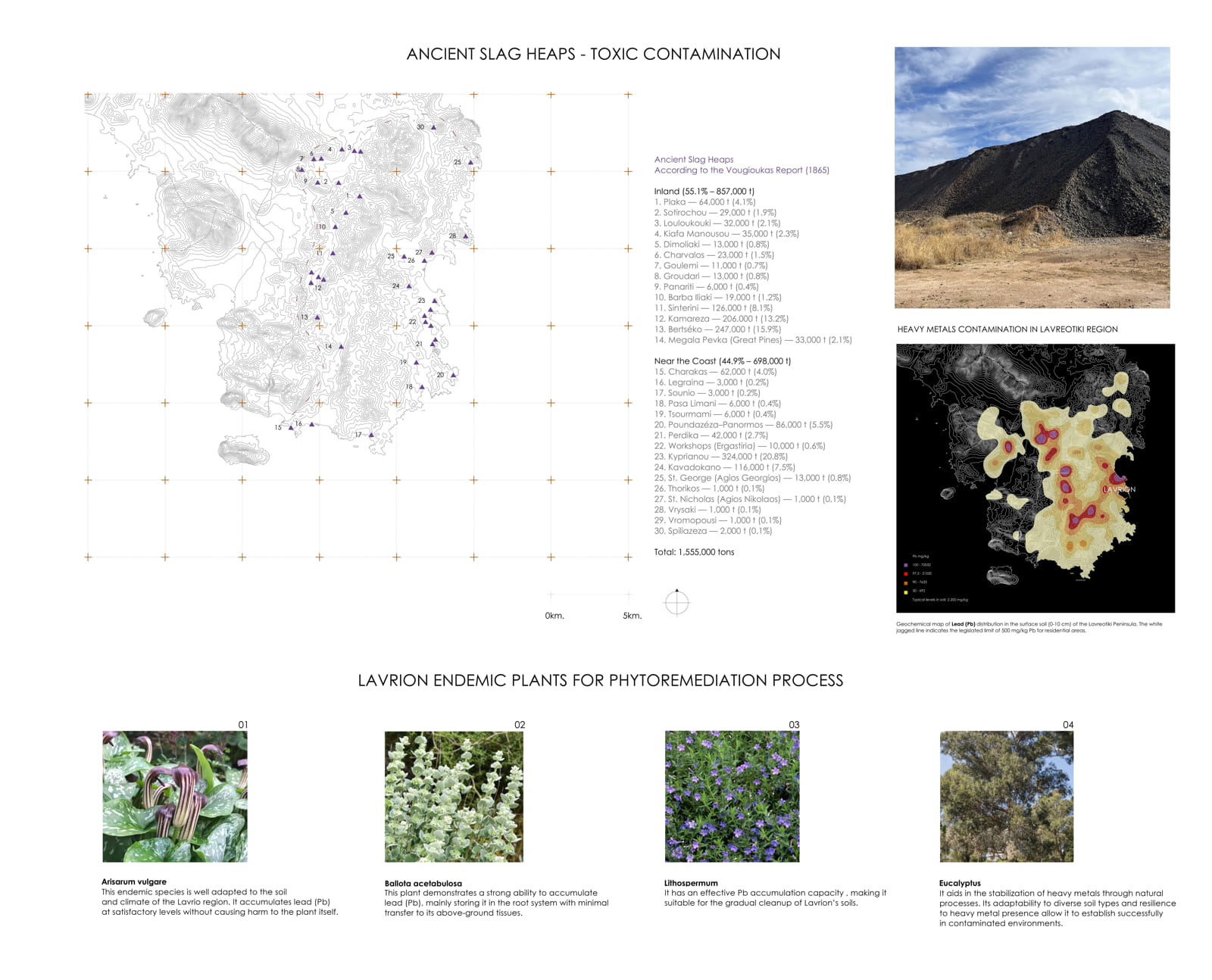The height and width of the screenshot is (980, 1212).
Task: Click the purple triangle marker labeled 30
Action: [x=434, y=127]
